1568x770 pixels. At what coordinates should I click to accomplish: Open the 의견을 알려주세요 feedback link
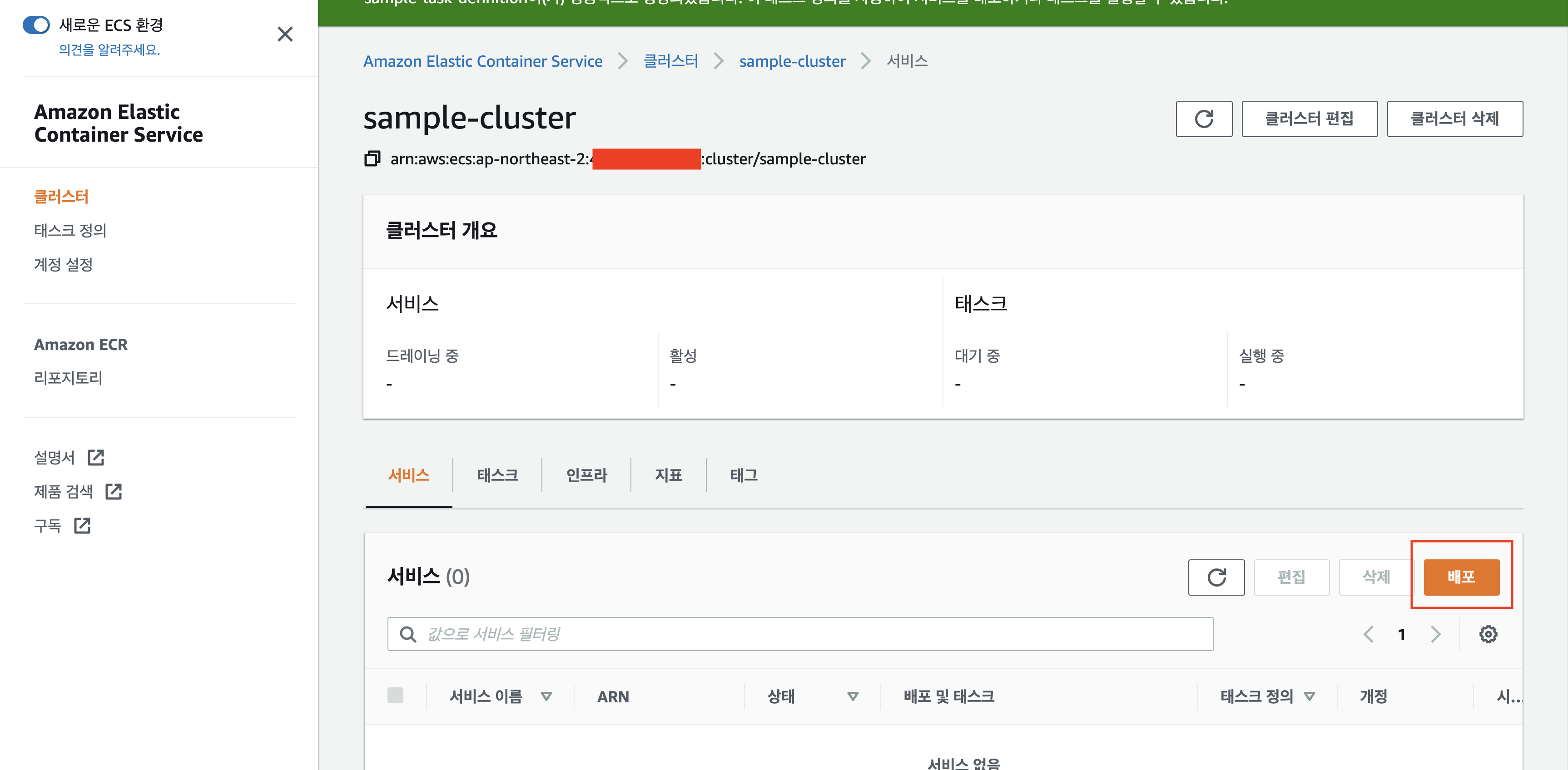click(109, 50)
